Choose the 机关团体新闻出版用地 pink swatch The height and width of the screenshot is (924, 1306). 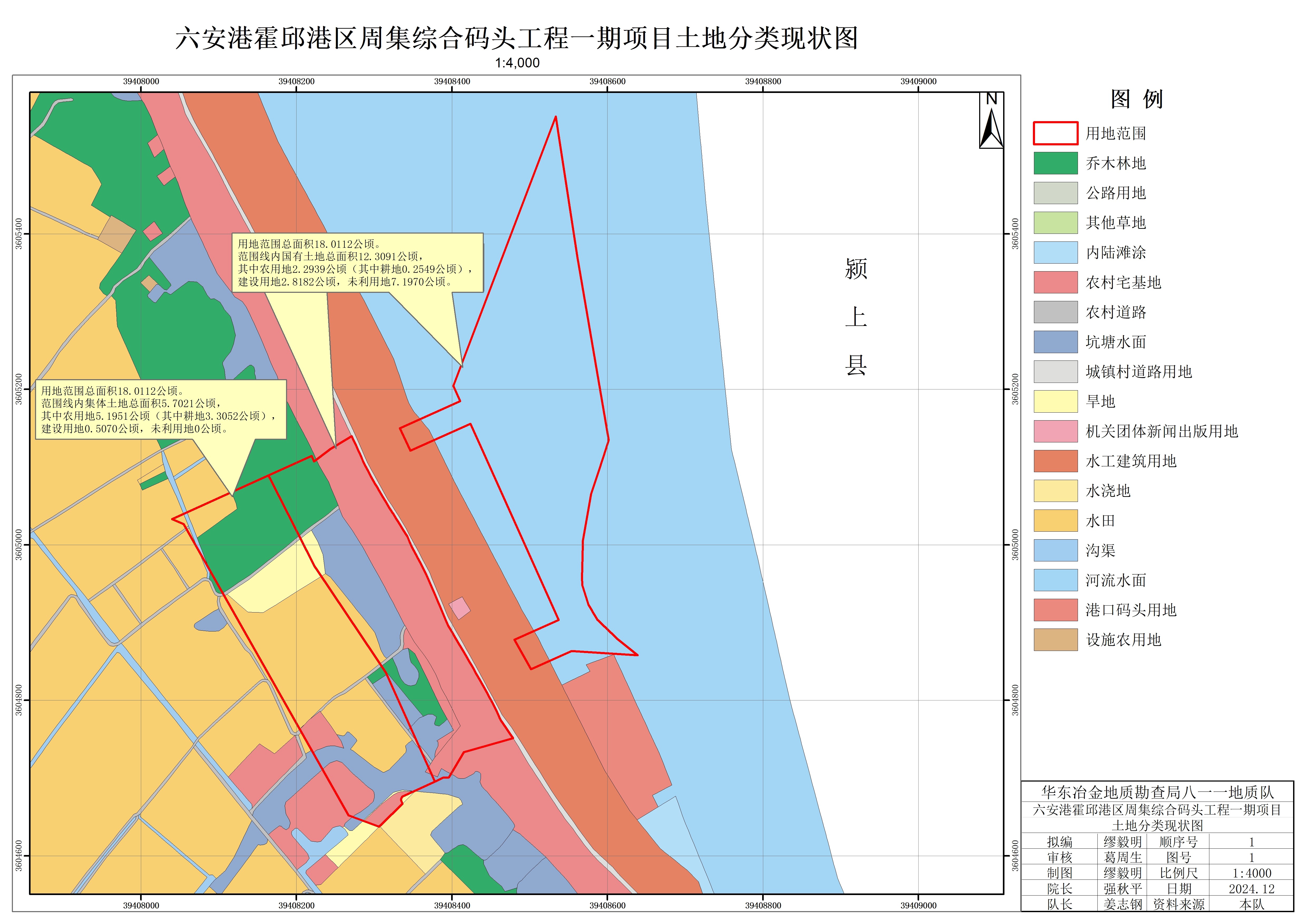pyautogui.click(x=1055, y=431)
